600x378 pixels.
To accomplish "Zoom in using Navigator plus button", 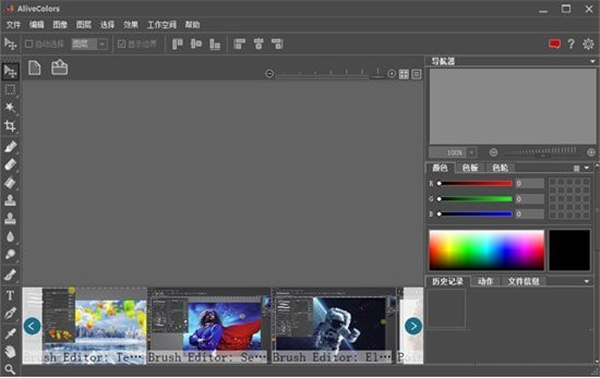I will [591, 152].
